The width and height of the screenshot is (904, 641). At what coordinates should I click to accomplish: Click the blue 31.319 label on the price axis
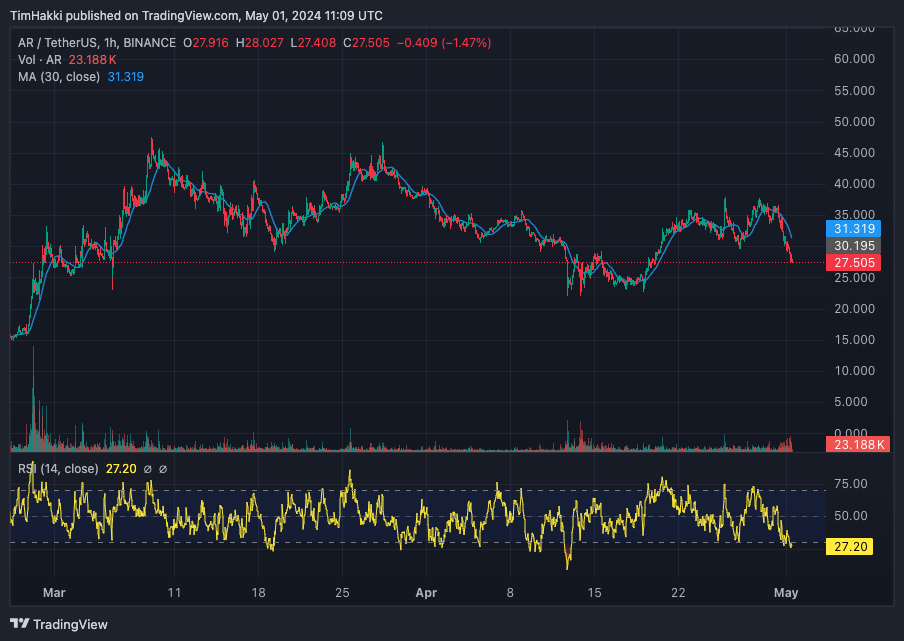(853, 227)
